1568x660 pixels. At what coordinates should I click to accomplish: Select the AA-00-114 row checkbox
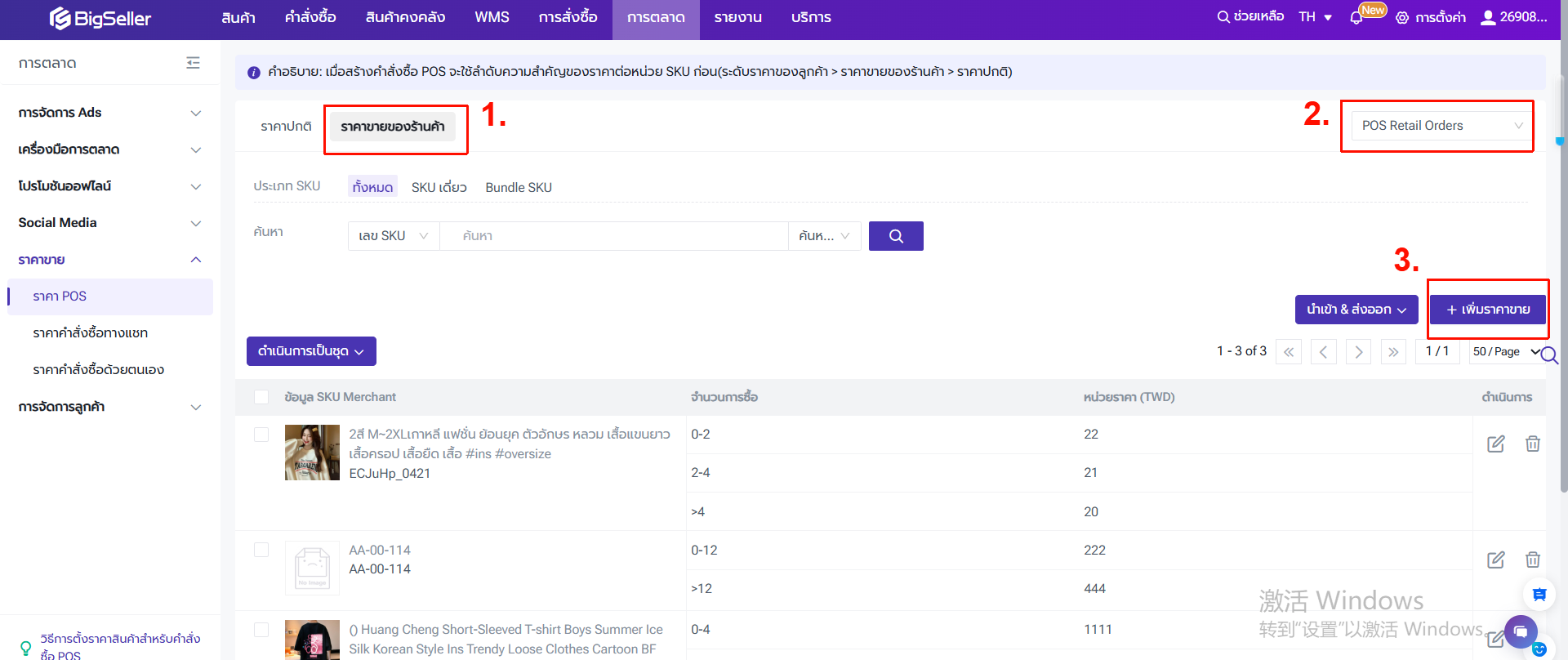click(261, 551)
